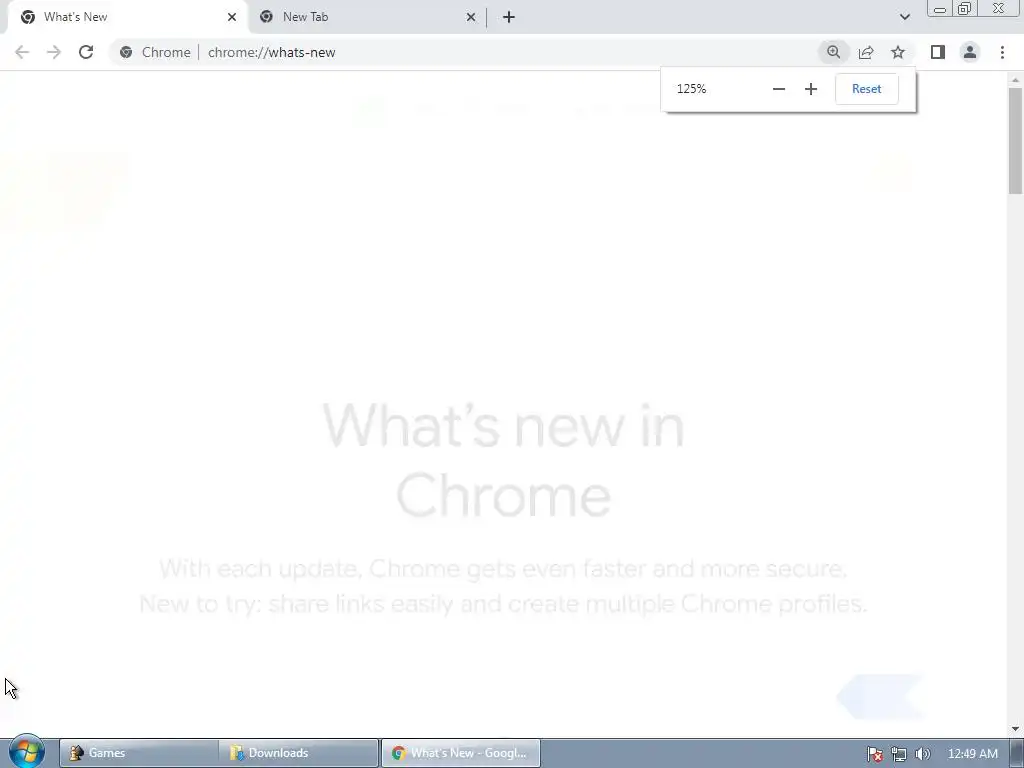The image size is (1024, 768).
Task: Go forward with the forward arrow
Action: 54,52
